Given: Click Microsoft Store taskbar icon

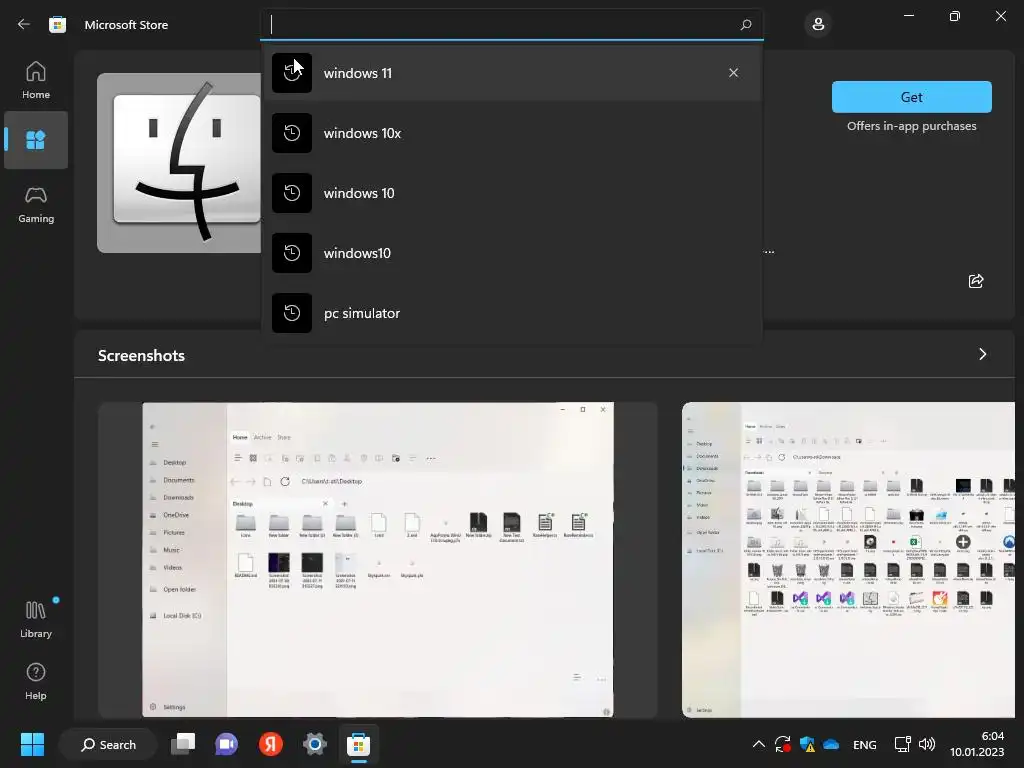Looking at the screenshot, I should pos(358,744).
